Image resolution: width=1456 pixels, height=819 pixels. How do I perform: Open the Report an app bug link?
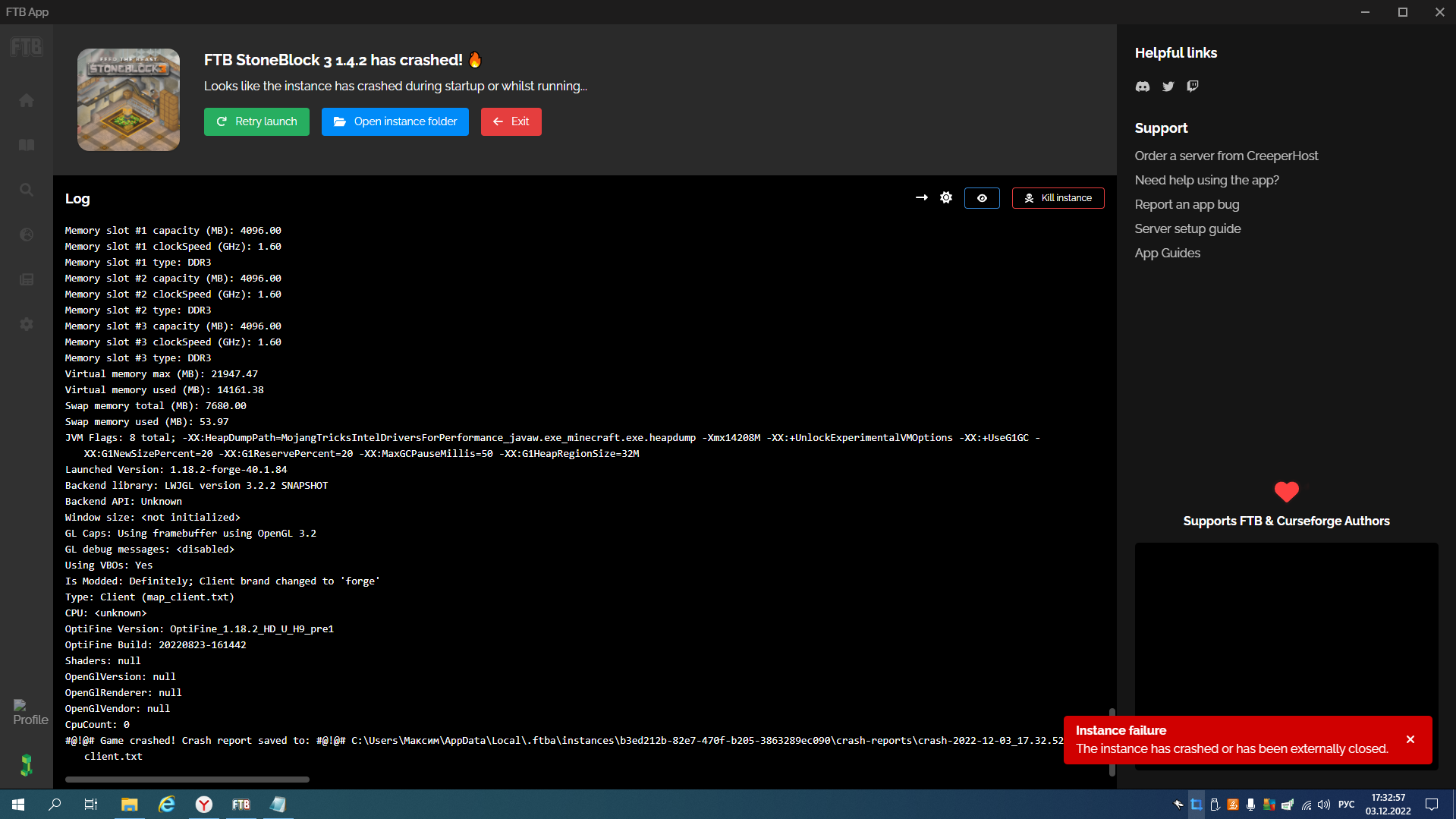point(1186,204)
